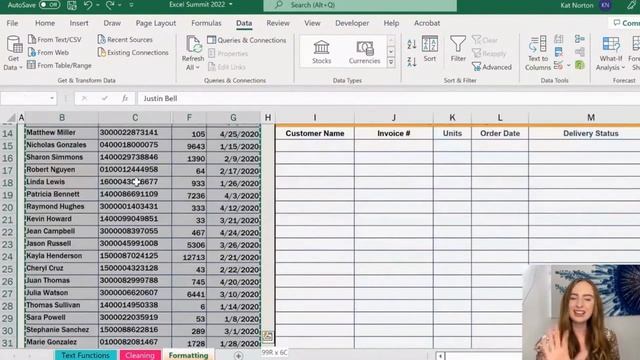Open the Get Data dropdown
The image size is (640, 360).
click(13, 53)
